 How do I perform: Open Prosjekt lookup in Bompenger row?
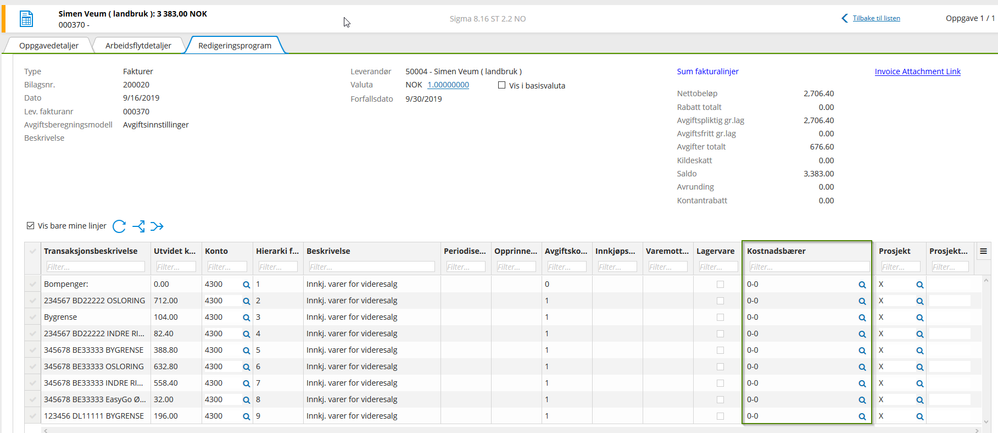coord(920,283)
